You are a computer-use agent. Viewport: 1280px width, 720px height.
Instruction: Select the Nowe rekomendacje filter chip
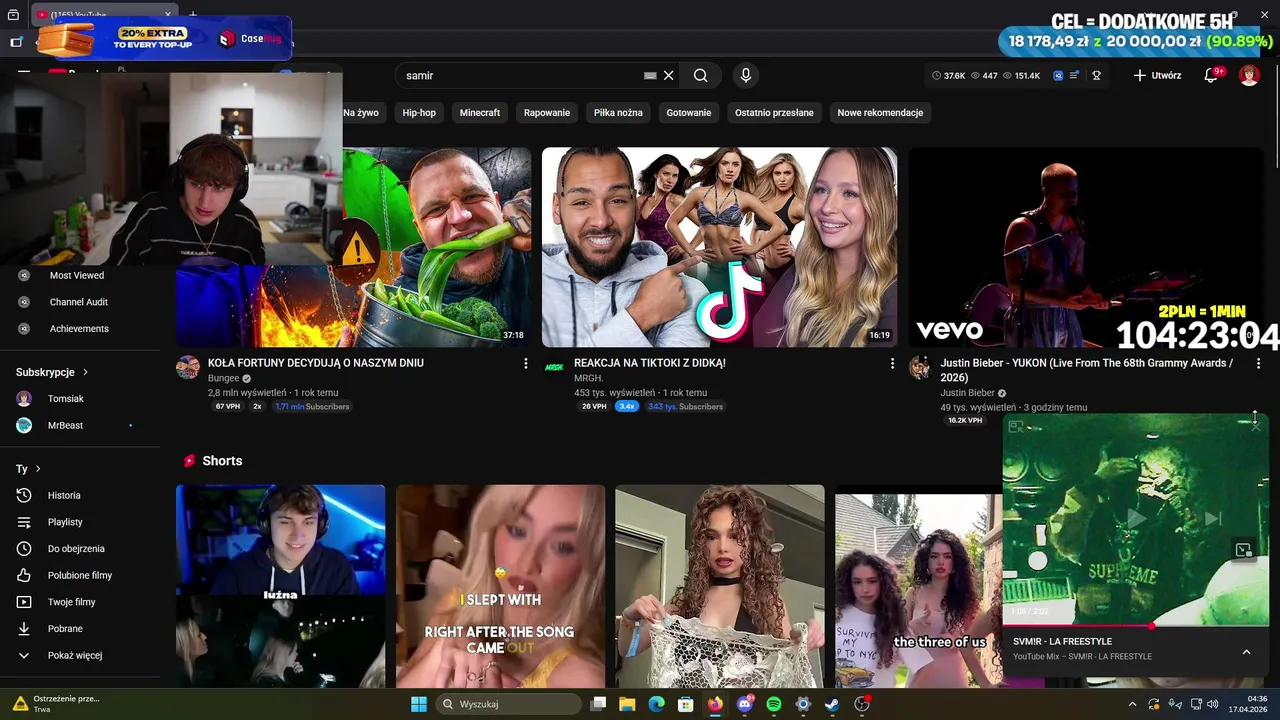(x=880, y=113)
